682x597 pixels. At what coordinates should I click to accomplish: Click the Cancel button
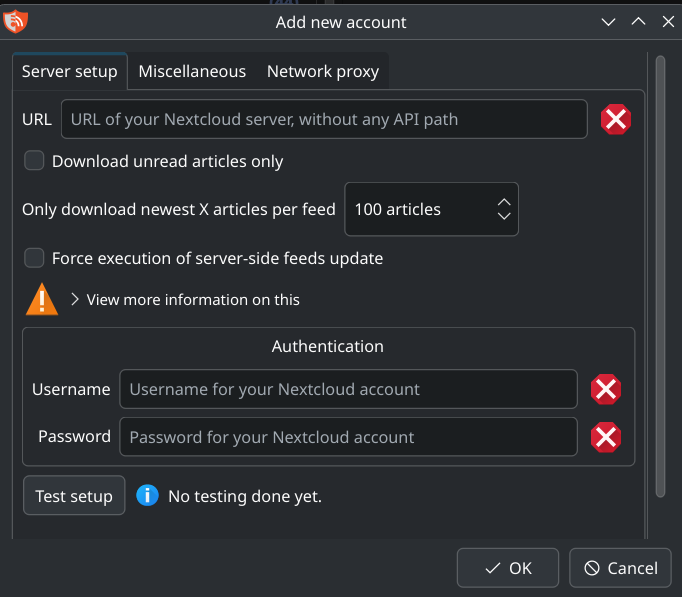[620, 568]
